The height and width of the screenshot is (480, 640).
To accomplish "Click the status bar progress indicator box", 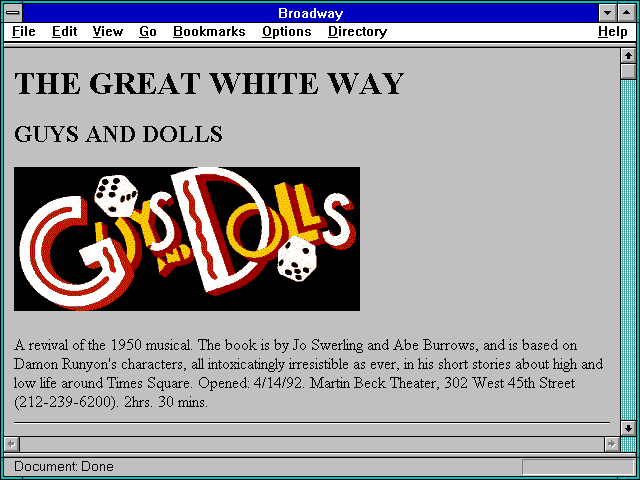I will tap(578, 467).
